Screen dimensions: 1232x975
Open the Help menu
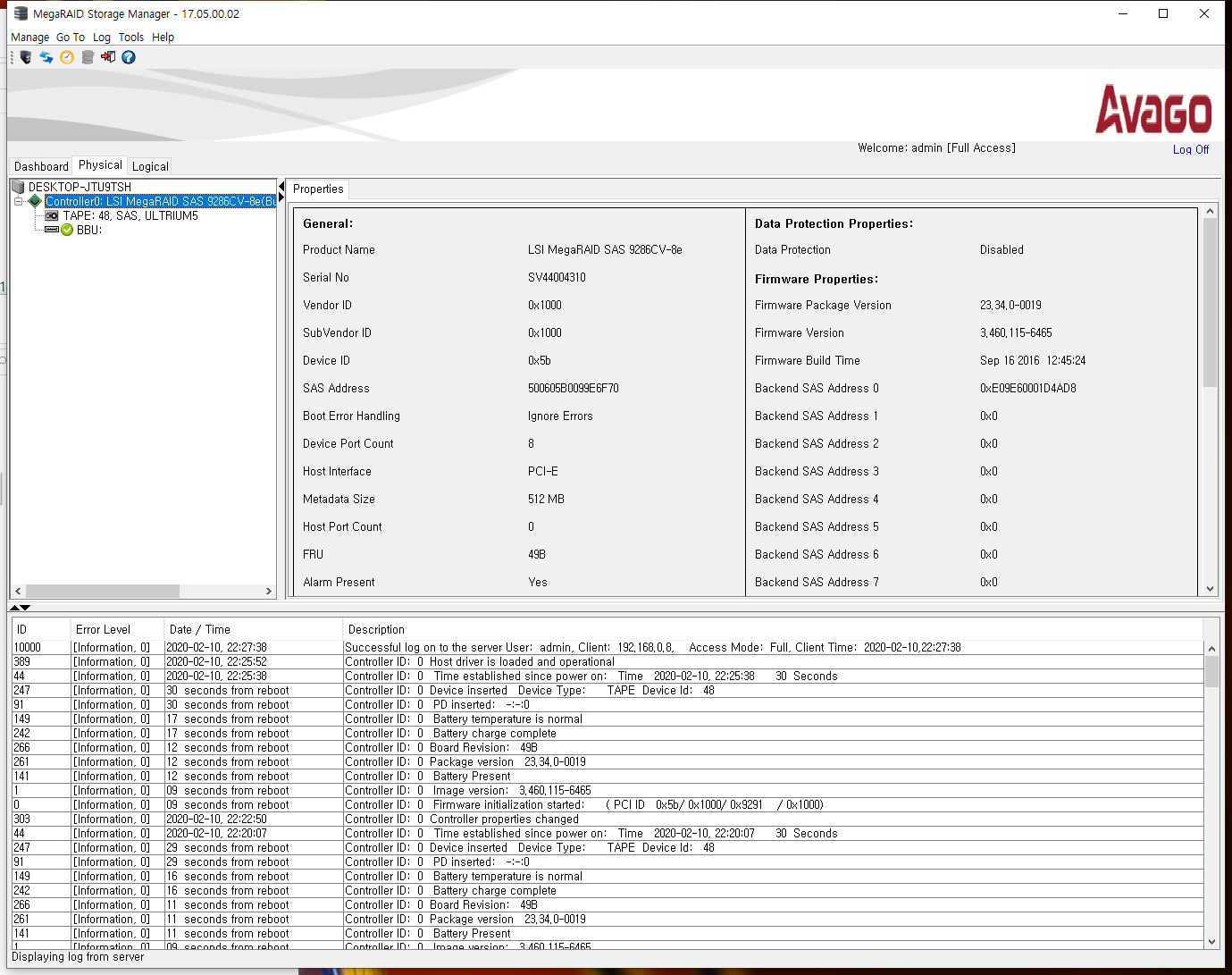tap(163, 37)
